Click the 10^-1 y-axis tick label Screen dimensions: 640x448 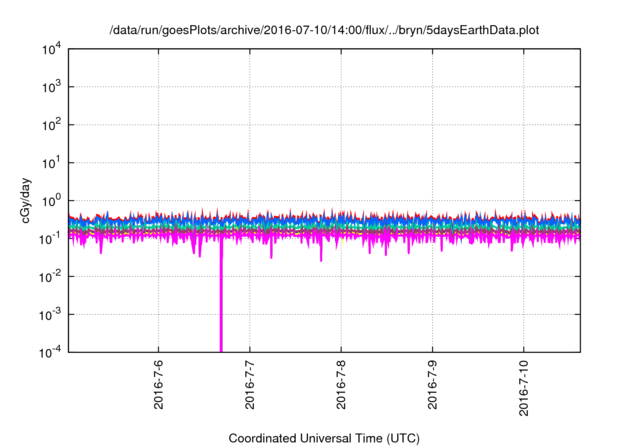click(51, 239)
